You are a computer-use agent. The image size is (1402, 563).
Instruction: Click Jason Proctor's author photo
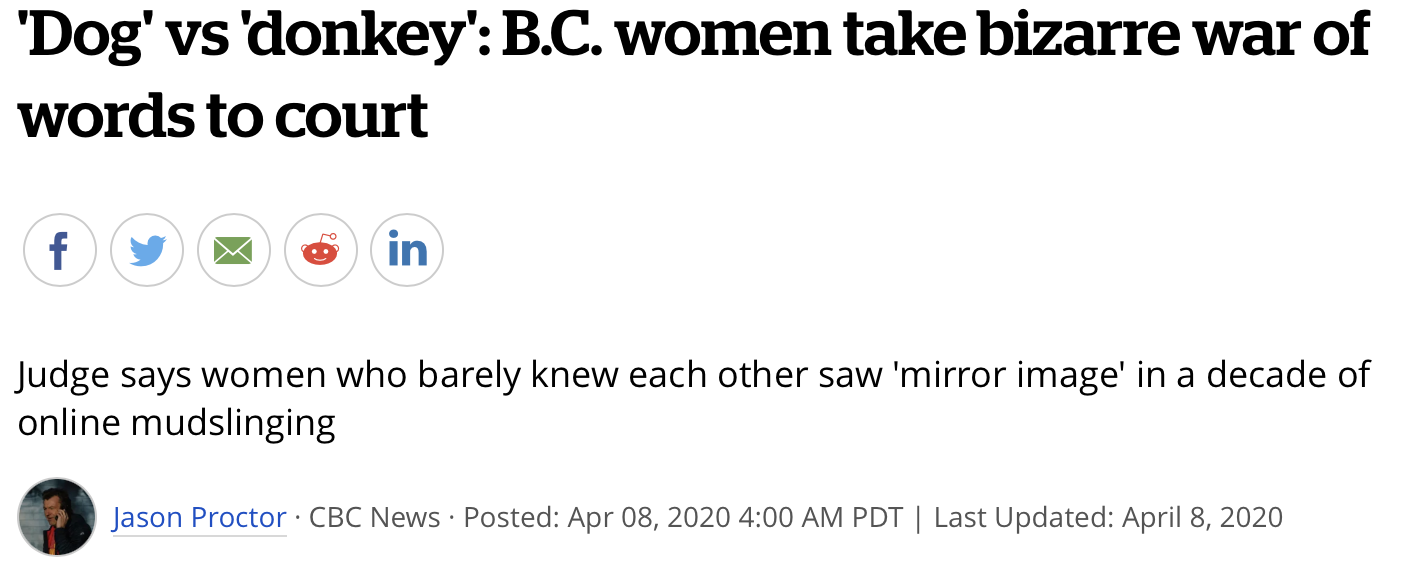click(x=57, y=517)
